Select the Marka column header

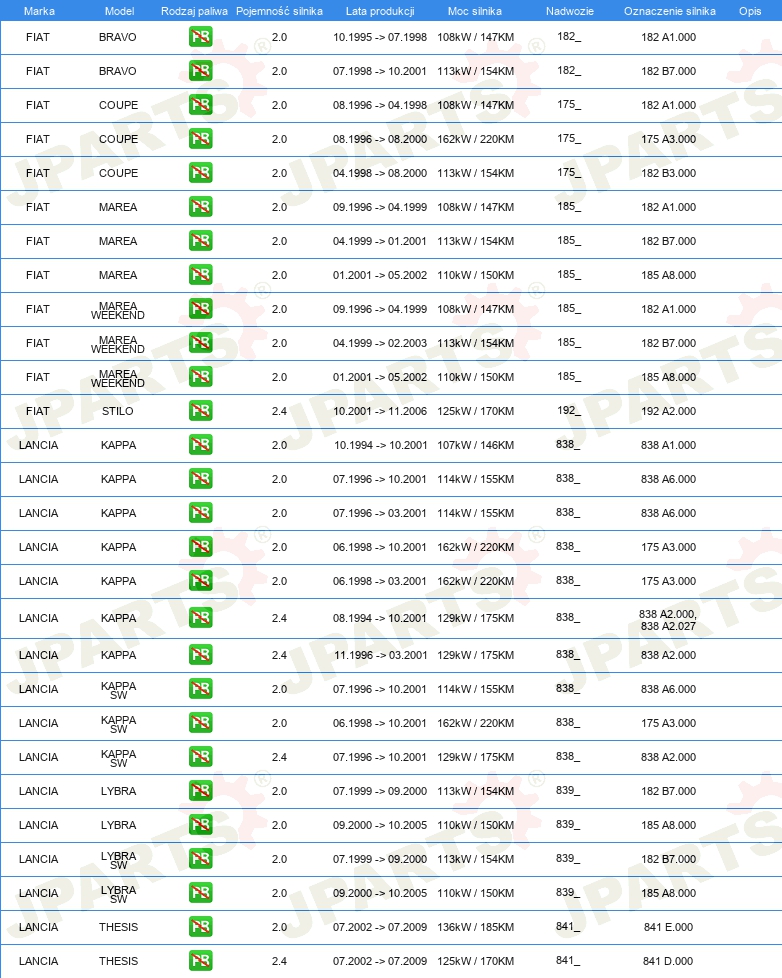pos(39,11)
